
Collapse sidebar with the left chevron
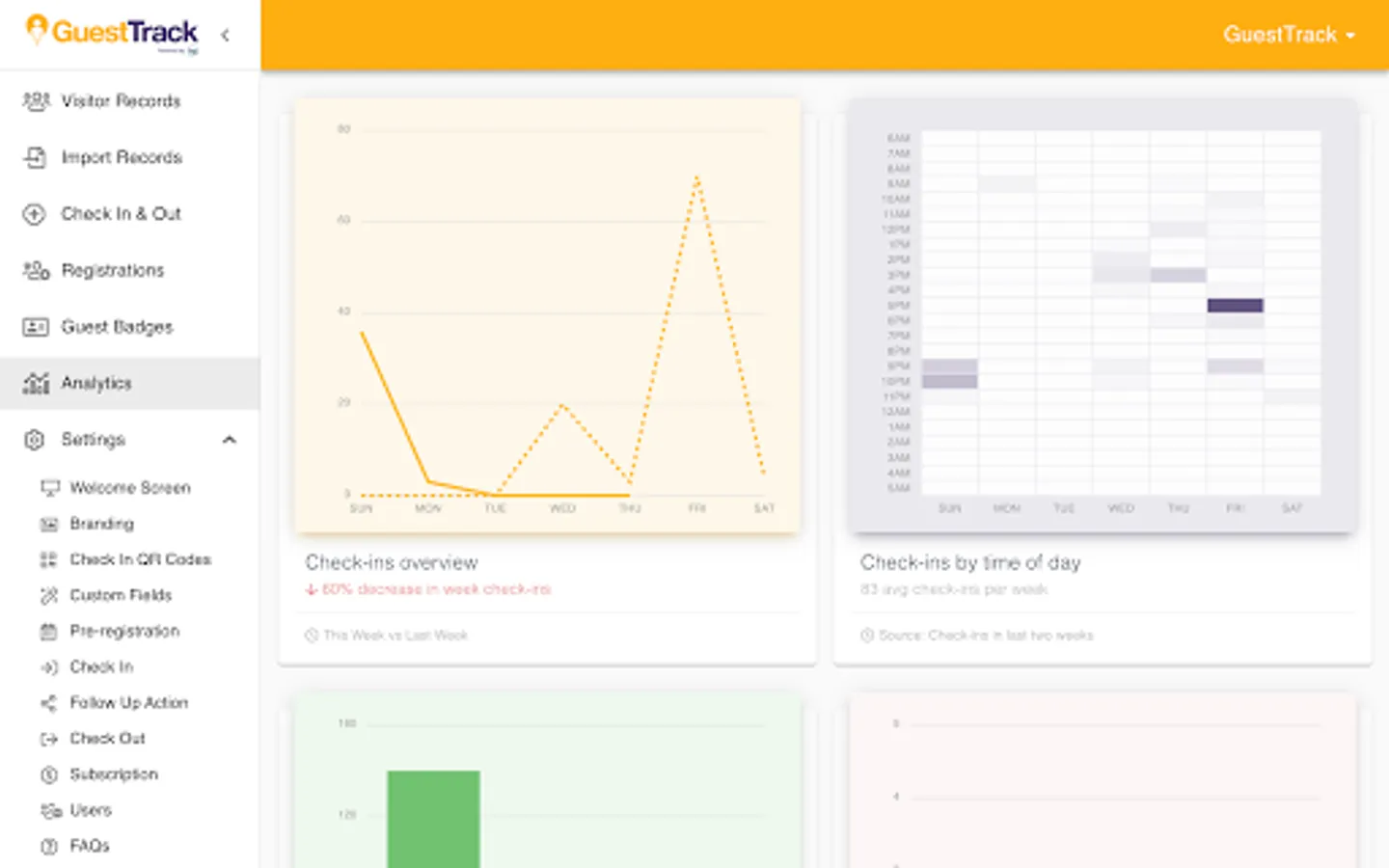pos(225,35)
